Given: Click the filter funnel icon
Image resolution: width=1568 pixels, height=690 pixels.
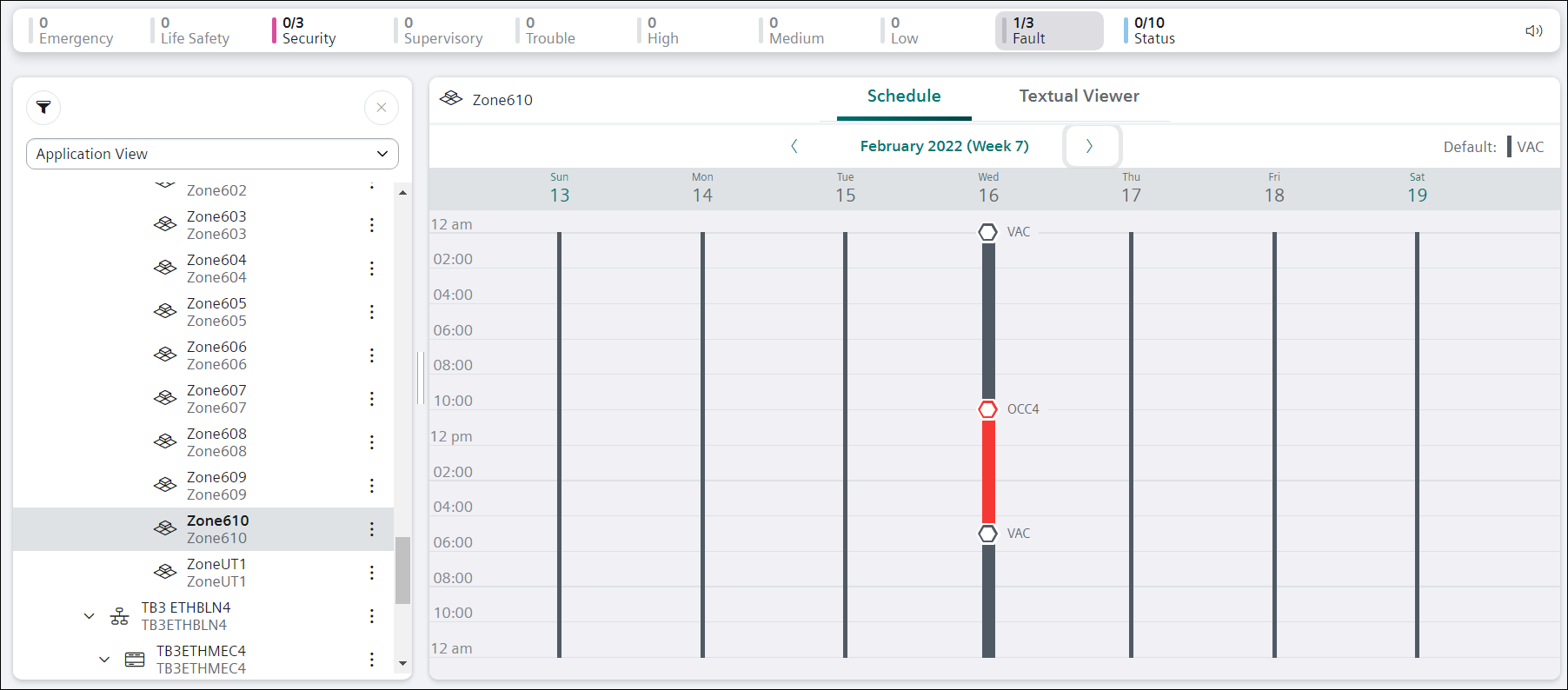Looking at the screenshot, I should (x=43, y=108).
